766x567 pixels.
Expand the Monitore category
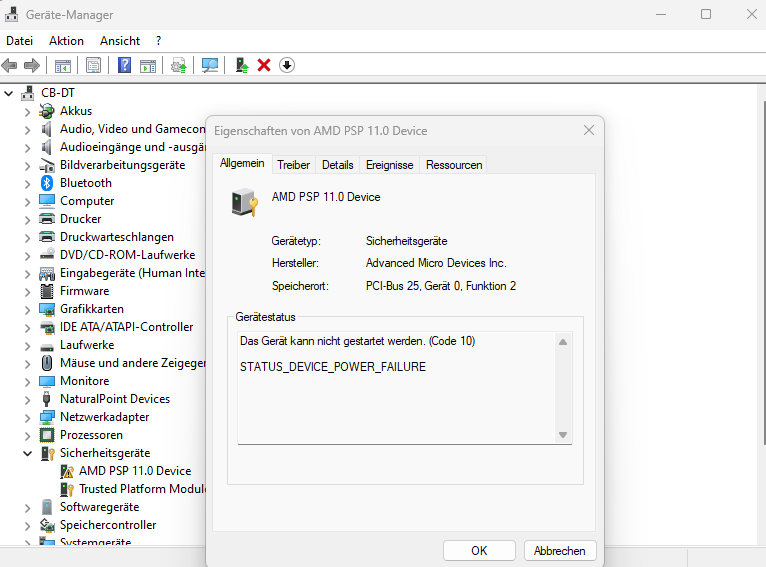27,381
